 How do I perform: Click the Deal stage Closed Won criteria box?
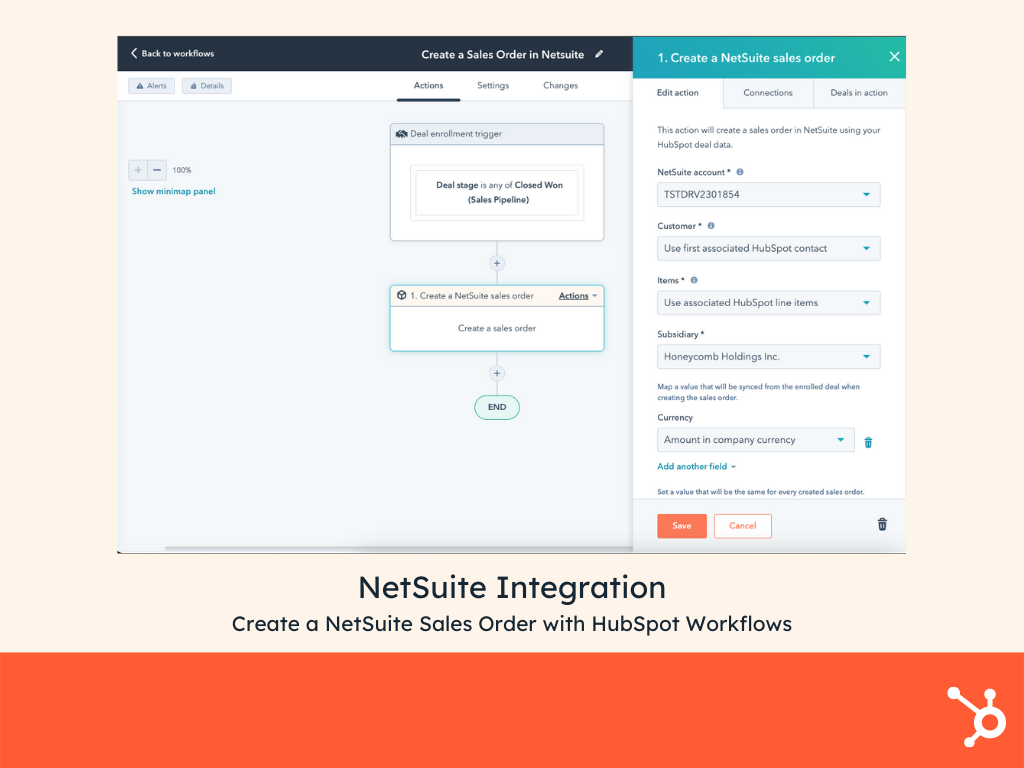pyautogui.click(x=497, y=193)
